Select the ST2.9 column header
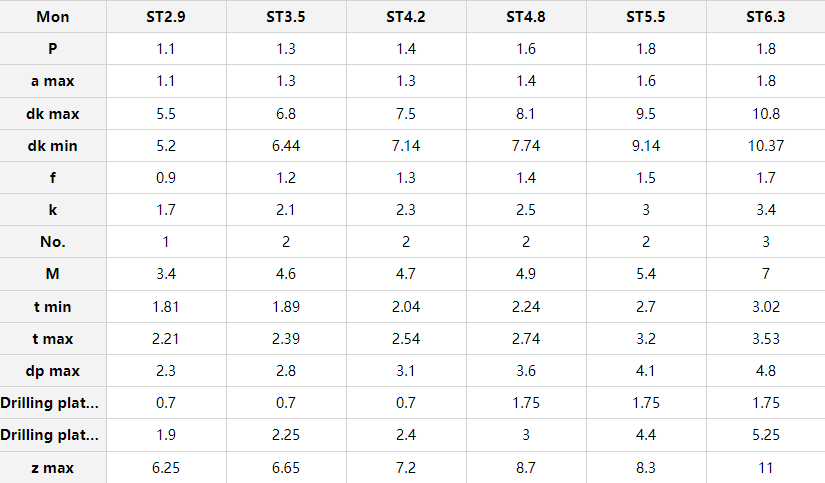This screenshot has width=825, height=483. (x=166, y=17)
